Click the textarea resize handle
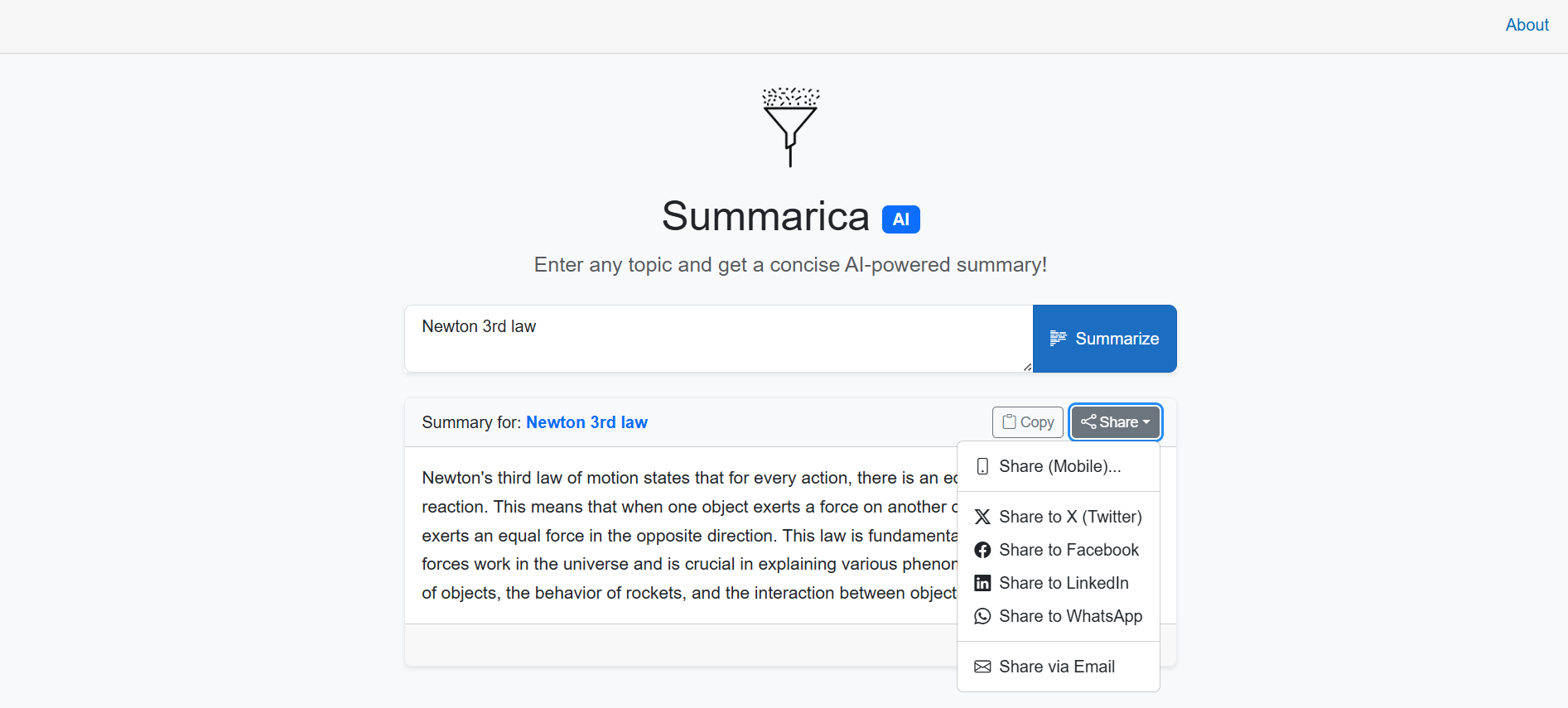 pos(1027,367)
